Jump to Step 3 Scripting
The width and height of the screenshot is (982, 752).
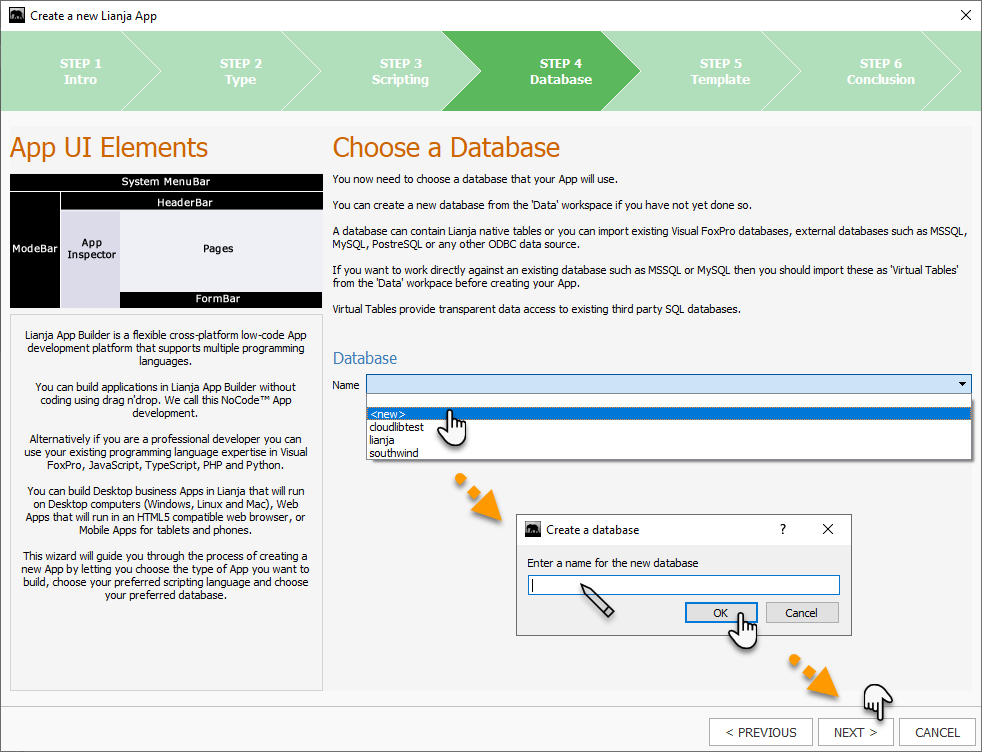click(400, 71)
